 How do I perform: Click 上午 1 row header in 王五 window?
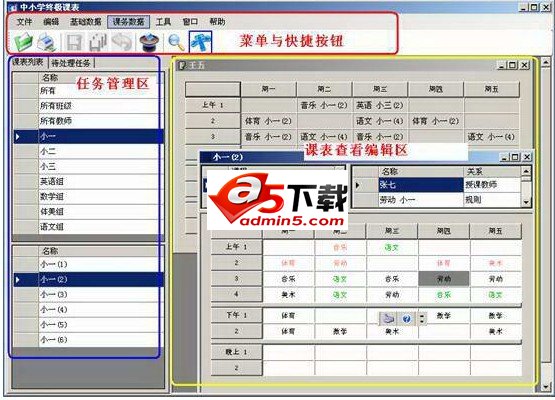213,105
